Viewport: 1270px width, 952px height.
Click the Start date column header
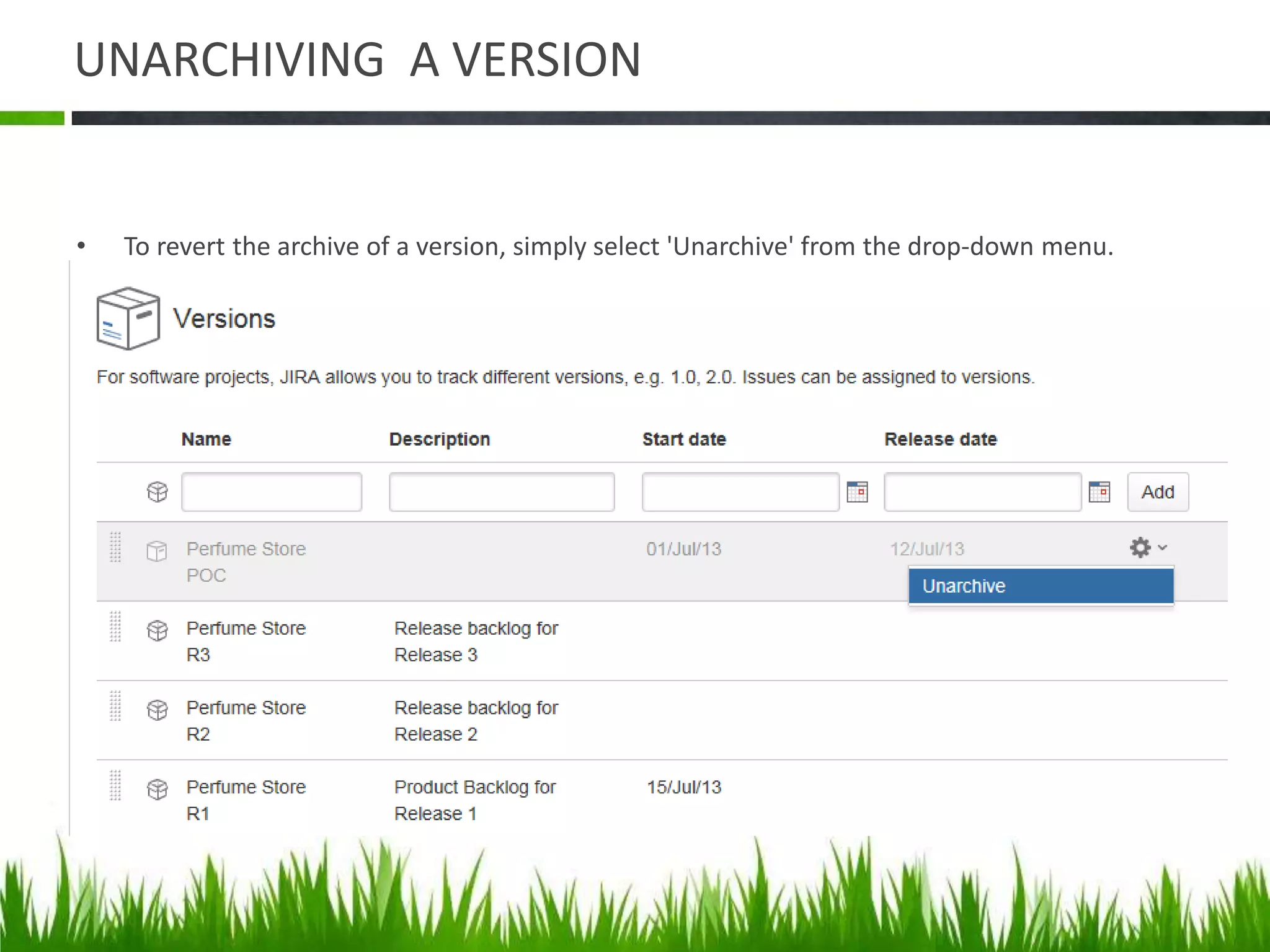click(x=684, y=439)
